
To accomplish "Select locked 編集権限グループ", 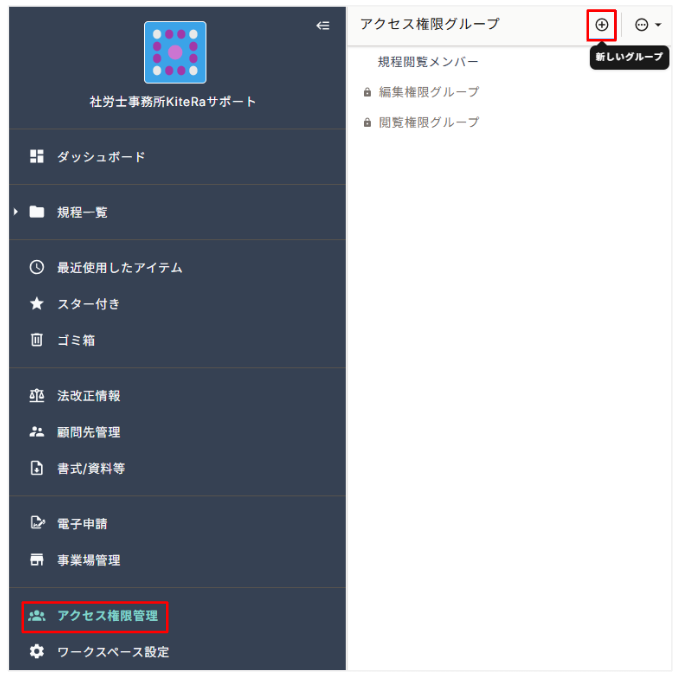I will click(x=429, y=92).
